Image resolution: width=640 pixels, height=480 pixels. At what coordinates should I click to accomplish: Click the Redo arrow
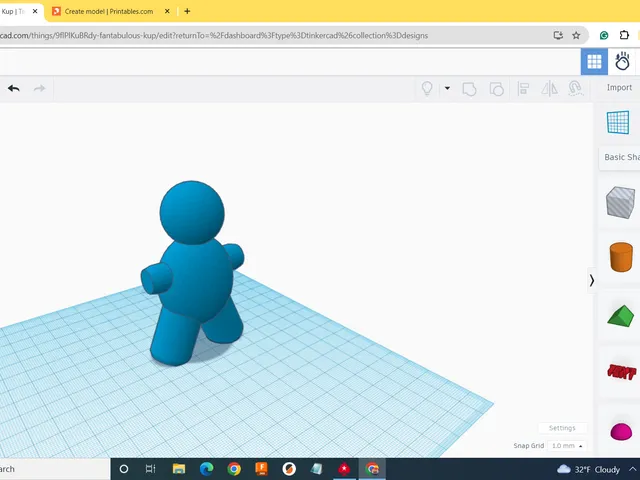(39, 88)
